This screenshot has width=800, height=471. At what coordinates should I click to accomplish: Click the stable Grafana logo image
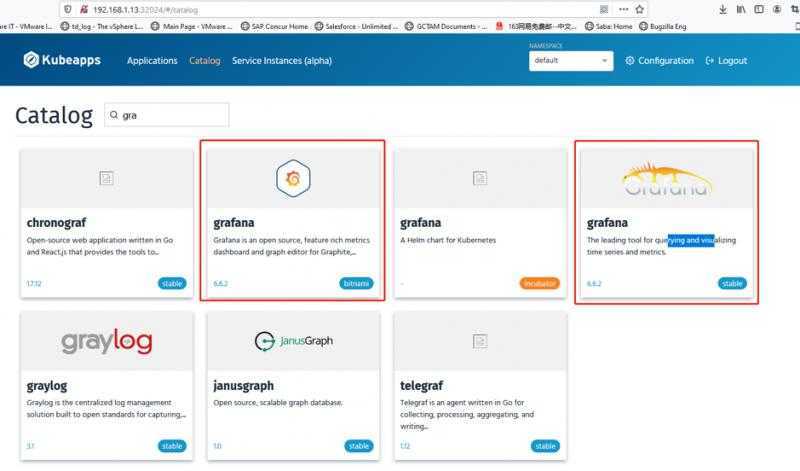pyautogui.click(x=666, y=180)
